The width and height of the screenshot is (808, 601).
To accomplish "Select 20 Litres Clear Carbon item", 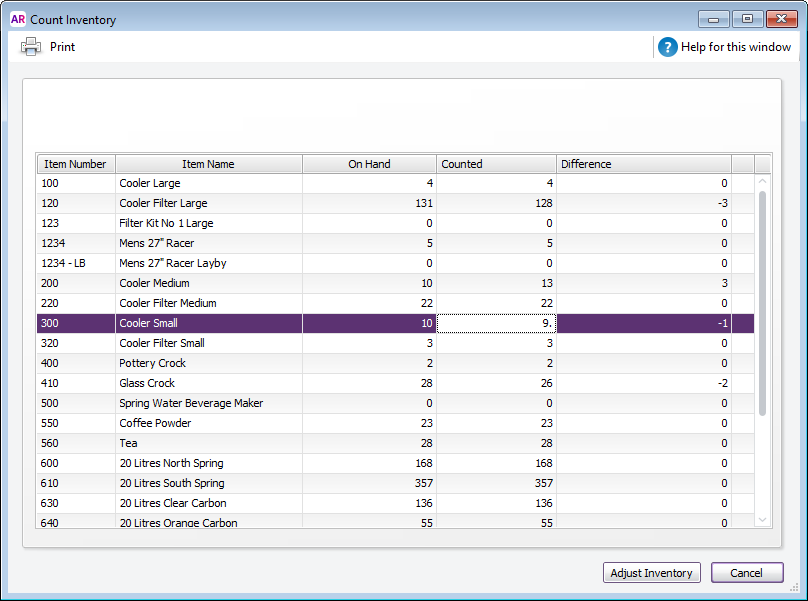I will 173,503.
